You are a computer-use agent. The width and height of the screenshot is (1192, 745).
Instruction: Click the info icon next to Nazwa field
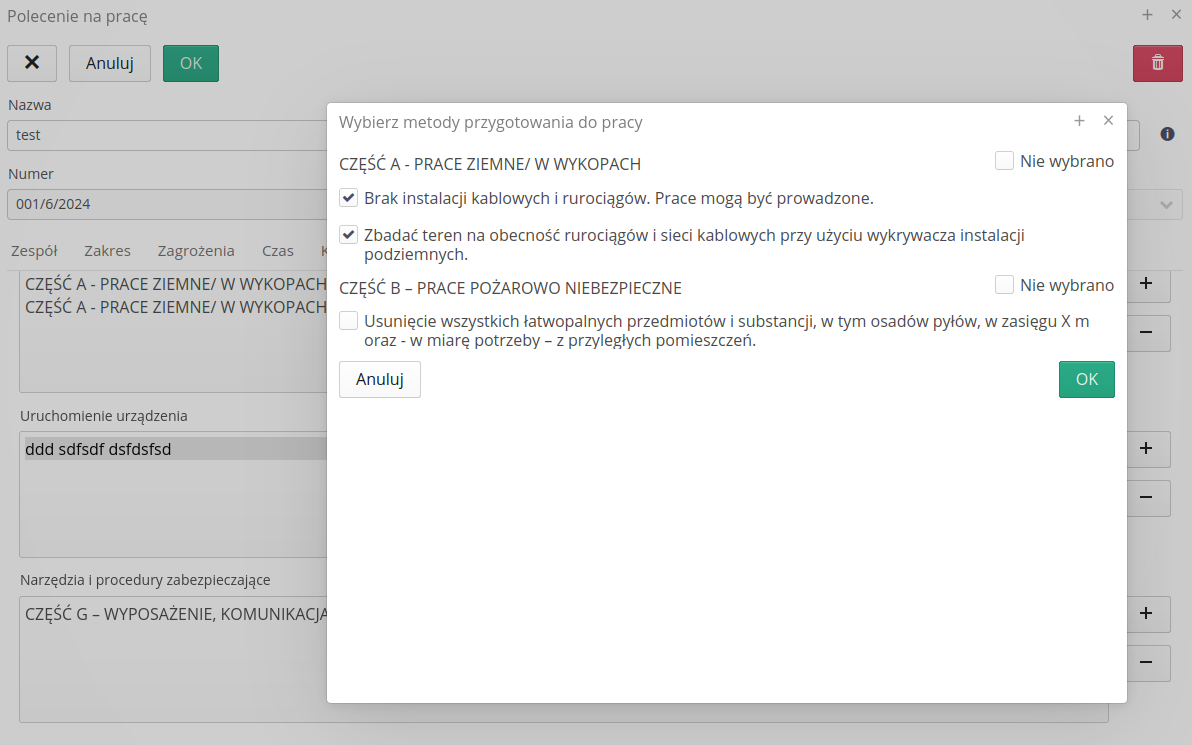tap(1167, 134)
